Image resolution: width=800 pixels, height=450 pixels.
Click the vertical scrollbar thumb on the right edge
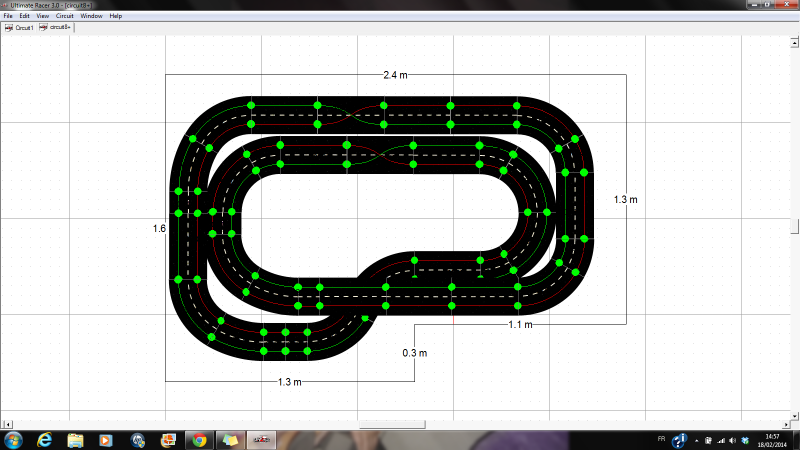click(x=795, y=226)
